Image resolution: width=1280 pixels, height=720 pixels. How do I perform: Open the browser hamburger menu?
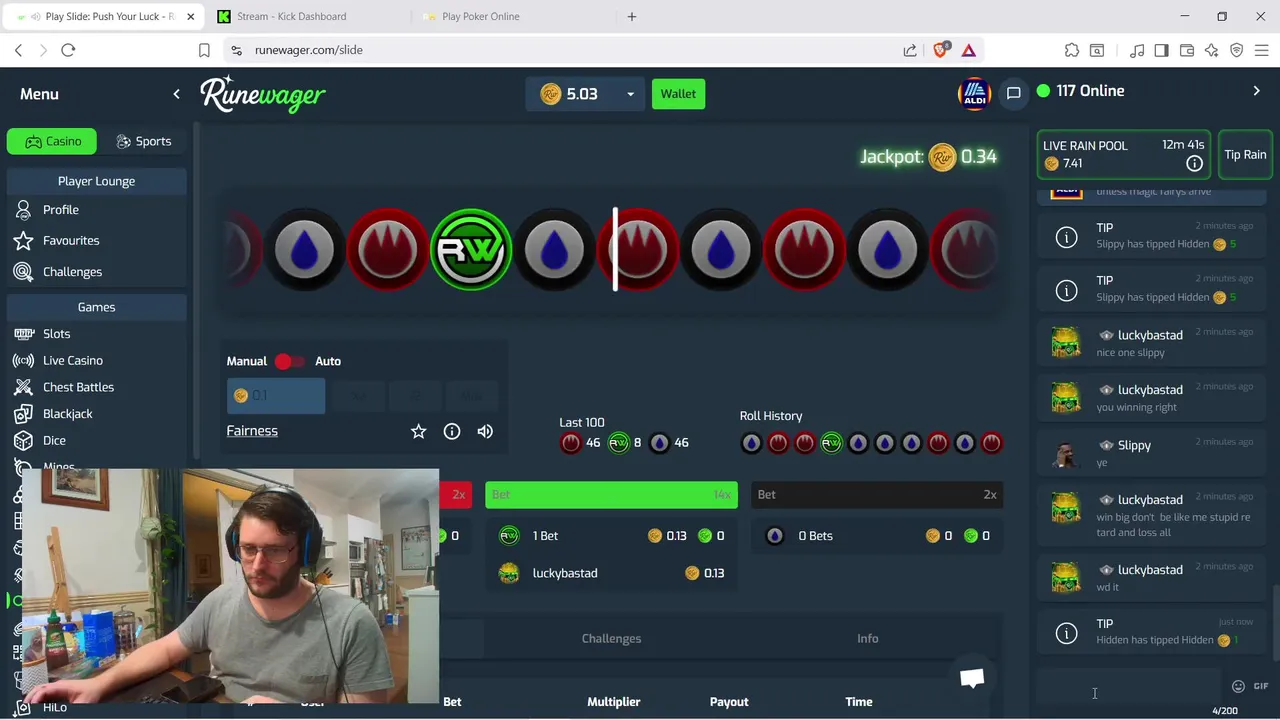[1262, 50]
